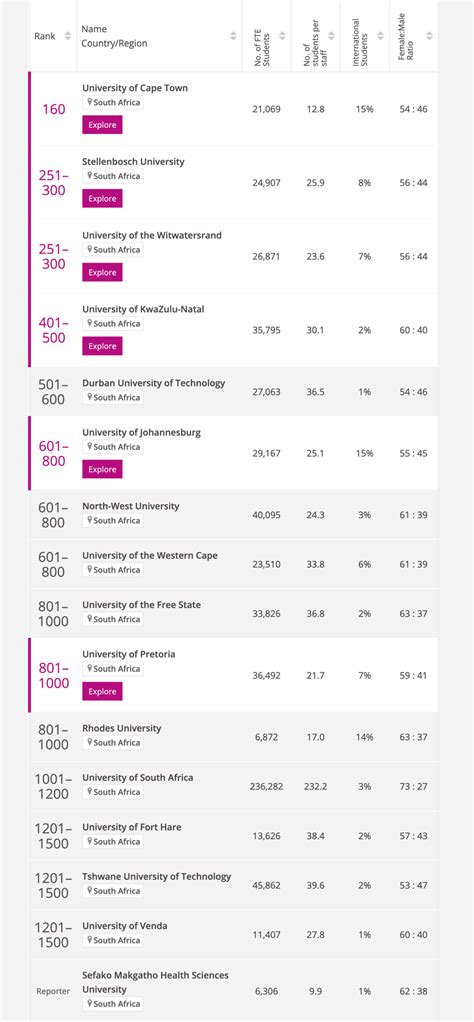Image resolution: width=474 pixels, height=1022 pixels.
Task: Open North-West University page
Action: [131, 506]
